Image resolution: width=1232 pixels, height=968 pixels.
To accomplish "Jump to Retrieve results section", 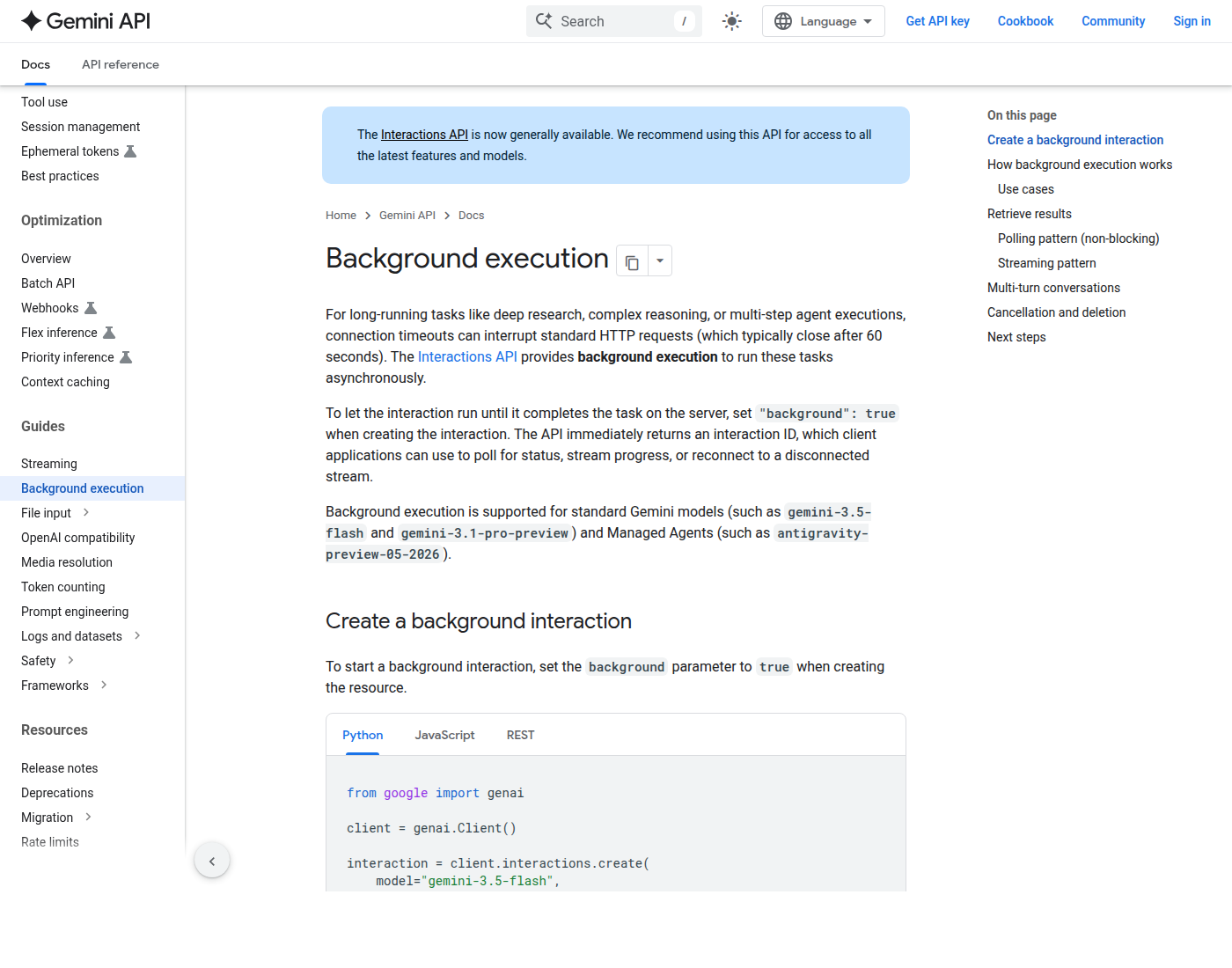I will tap(1029, 214).
